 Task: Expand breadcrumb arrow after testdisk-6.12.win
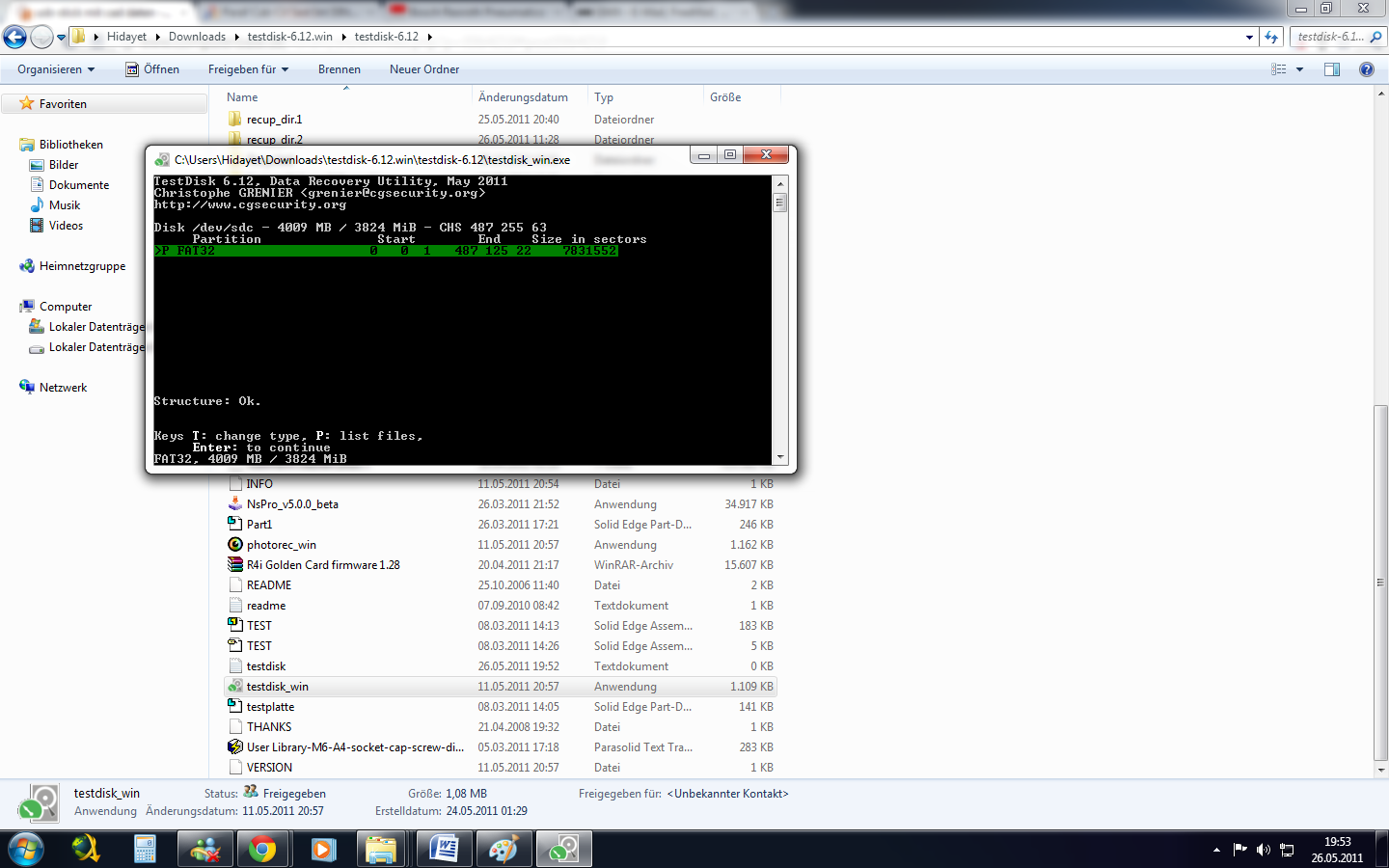click(343, 37)
